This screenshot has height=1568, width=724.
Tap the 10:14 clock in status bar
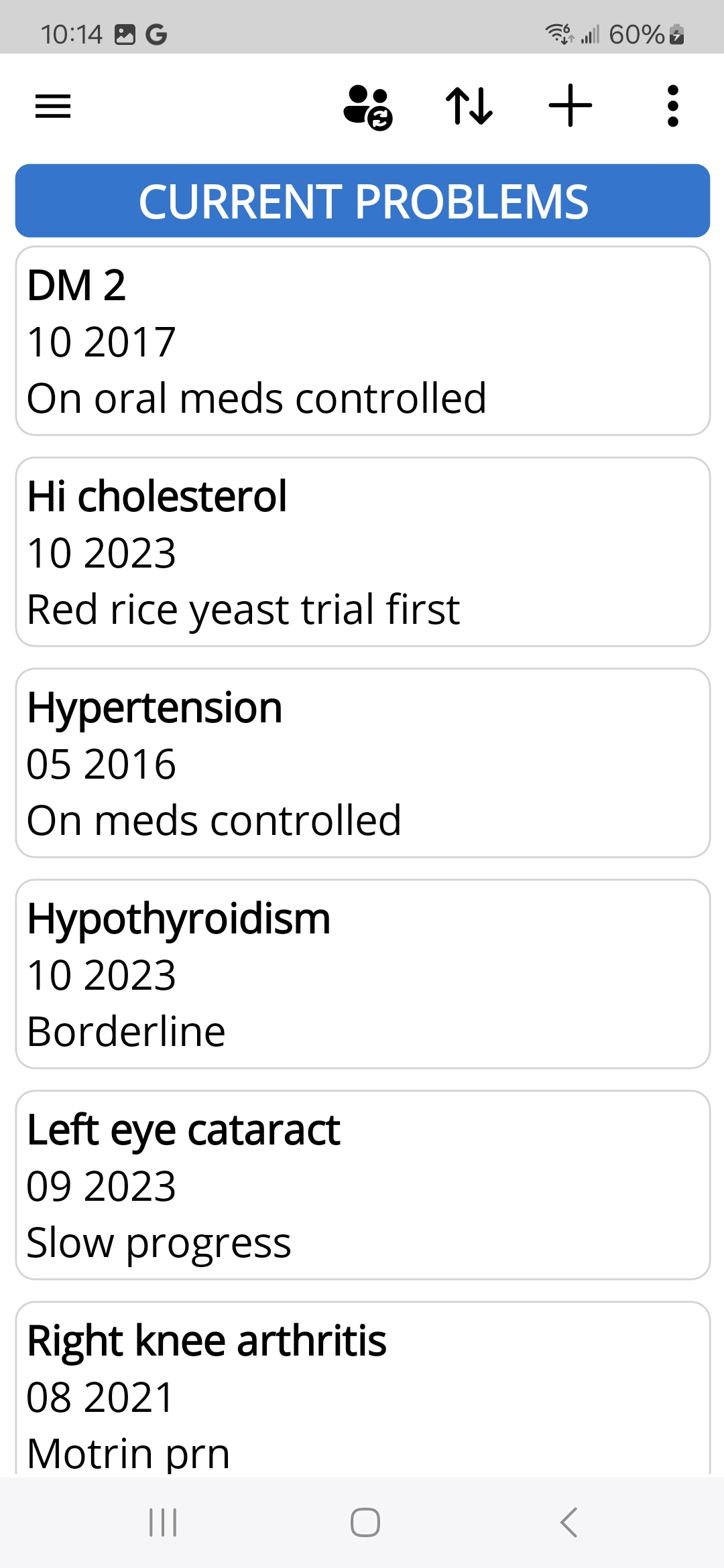click(71, 34)
